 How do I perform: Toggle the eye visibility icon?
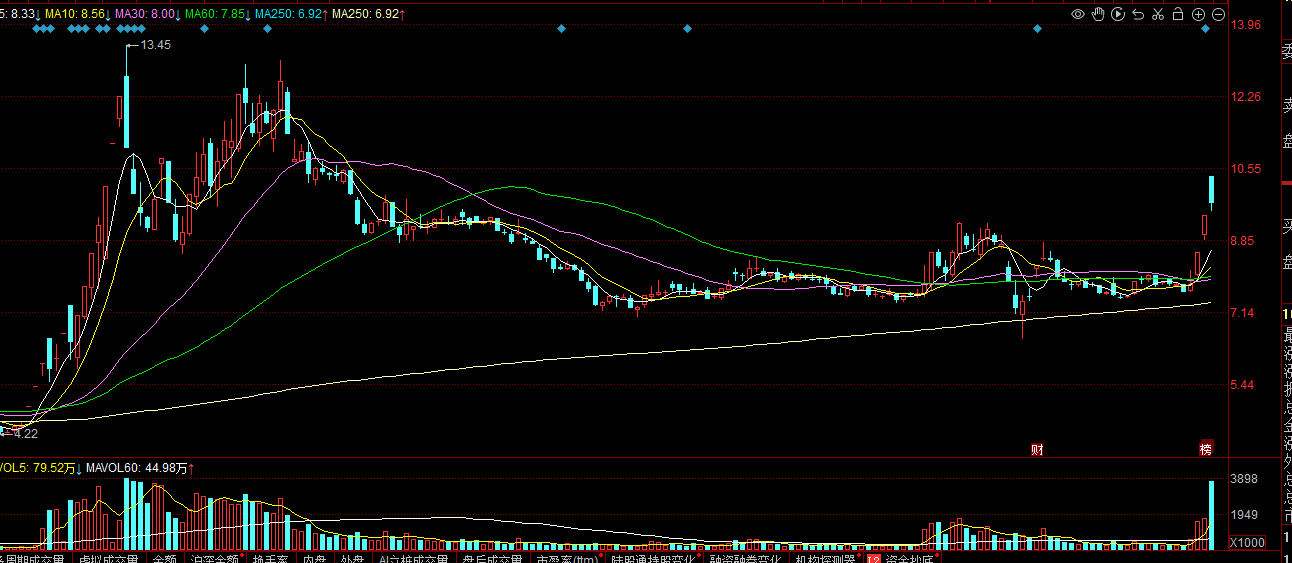click(x=1077, y=14)
